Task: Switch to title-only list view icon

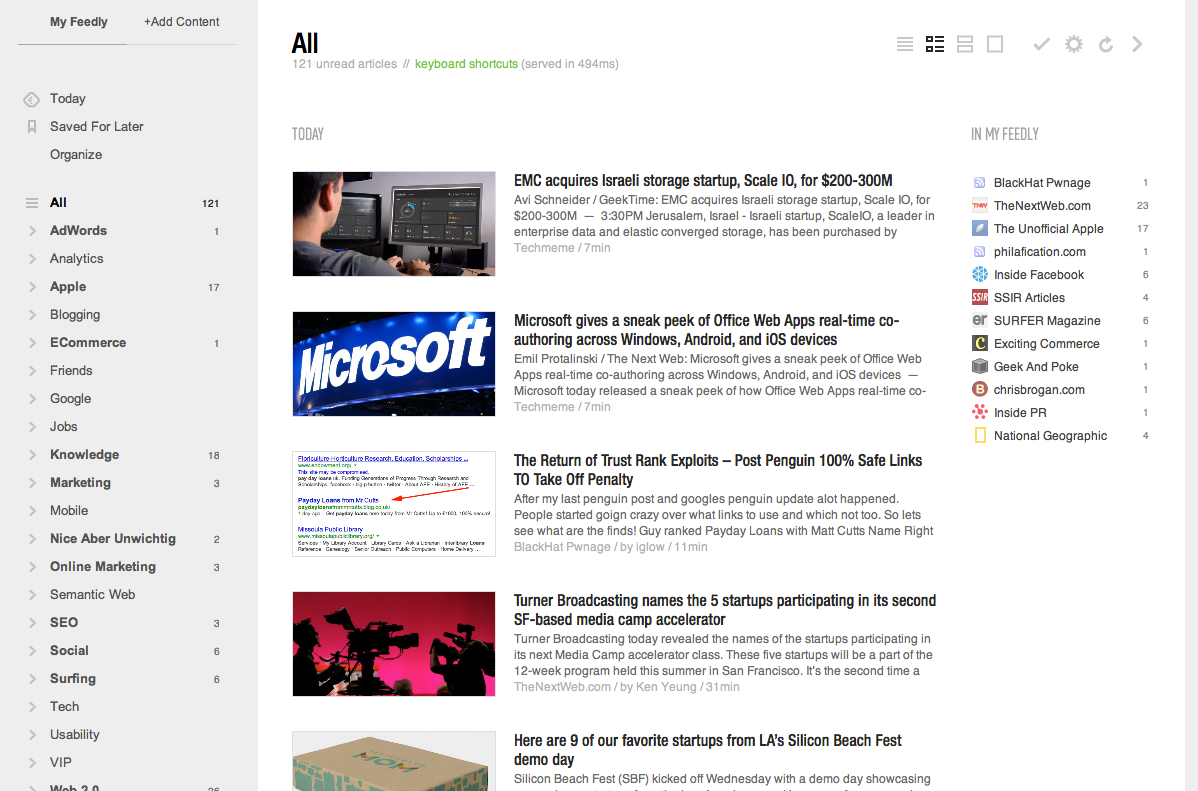Action: [x=905, y=44]
